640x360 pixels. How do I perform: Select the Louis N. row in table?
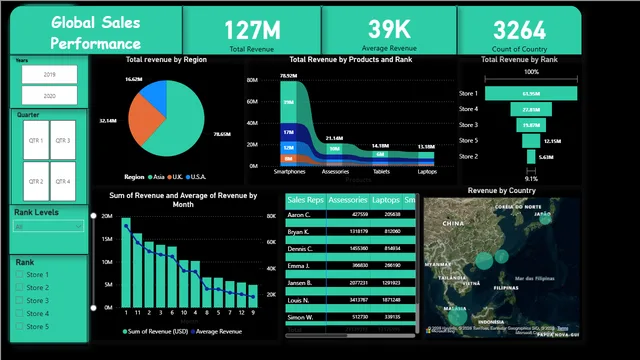351,300
